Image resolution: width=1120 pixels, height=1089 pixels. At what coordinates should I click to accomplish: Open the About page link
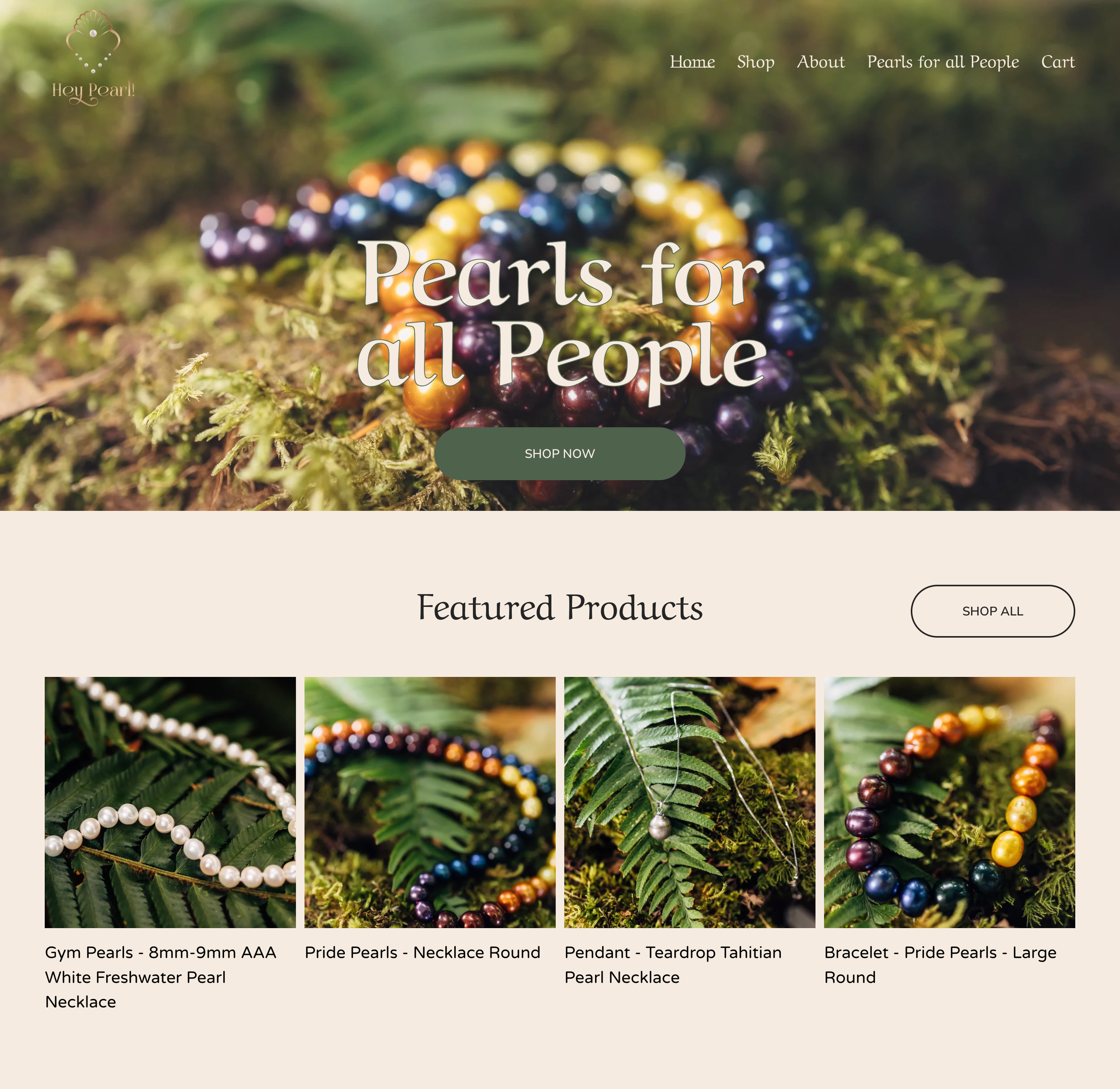pos(820,62)
